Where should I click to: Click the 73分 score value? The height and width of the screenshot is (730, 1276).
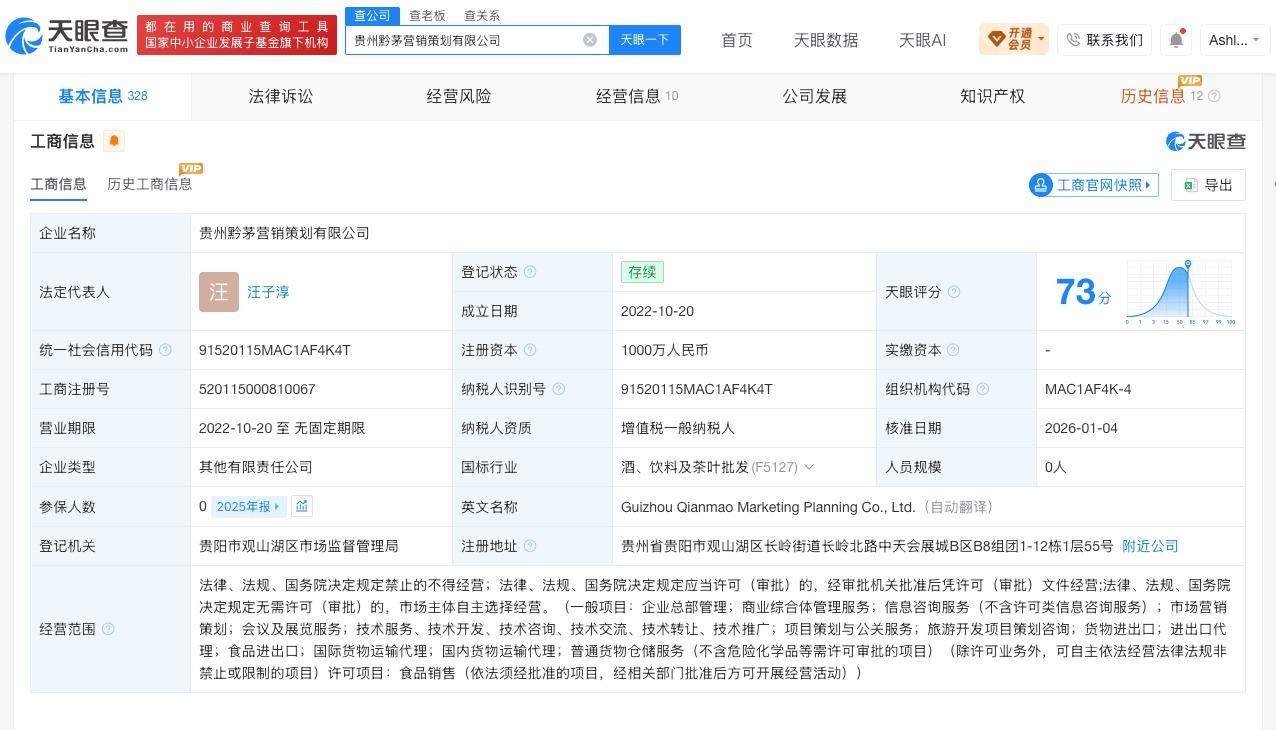(x=1083, y=292)
